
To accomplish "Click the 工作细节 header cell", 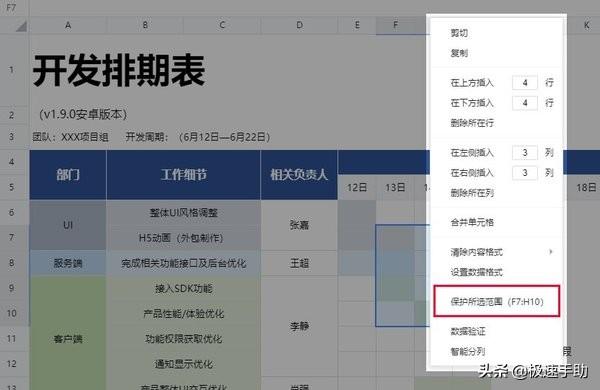I will click(x=184, y=175).
